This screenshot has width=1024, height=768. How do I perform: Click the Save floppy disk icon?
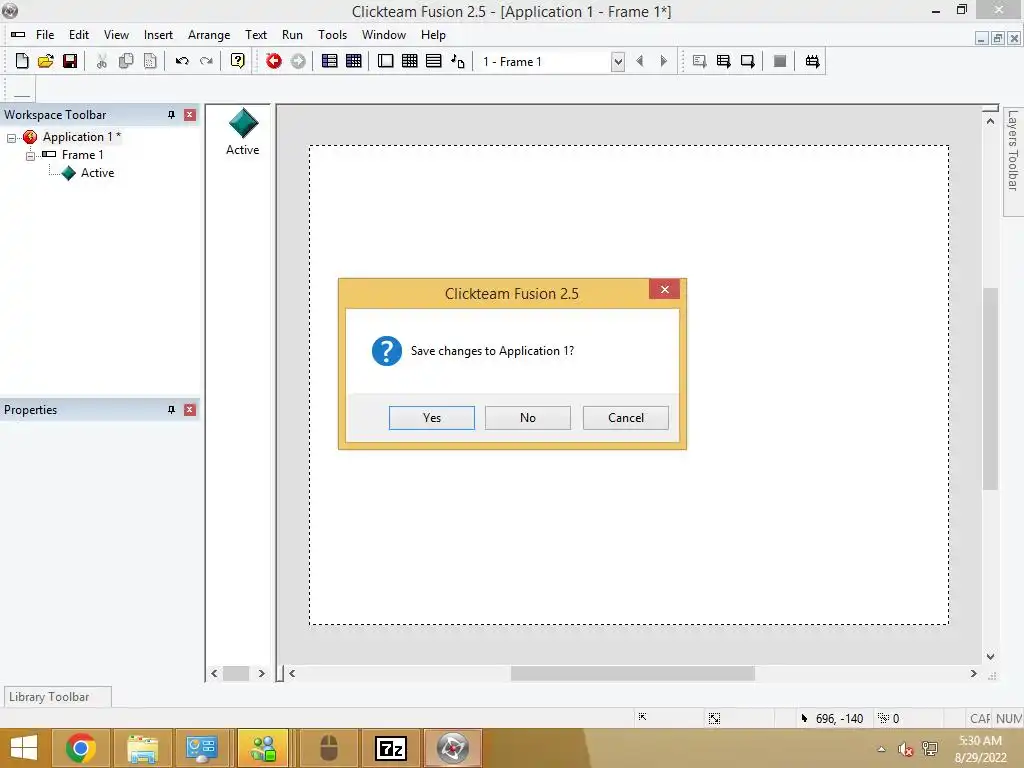70,61
